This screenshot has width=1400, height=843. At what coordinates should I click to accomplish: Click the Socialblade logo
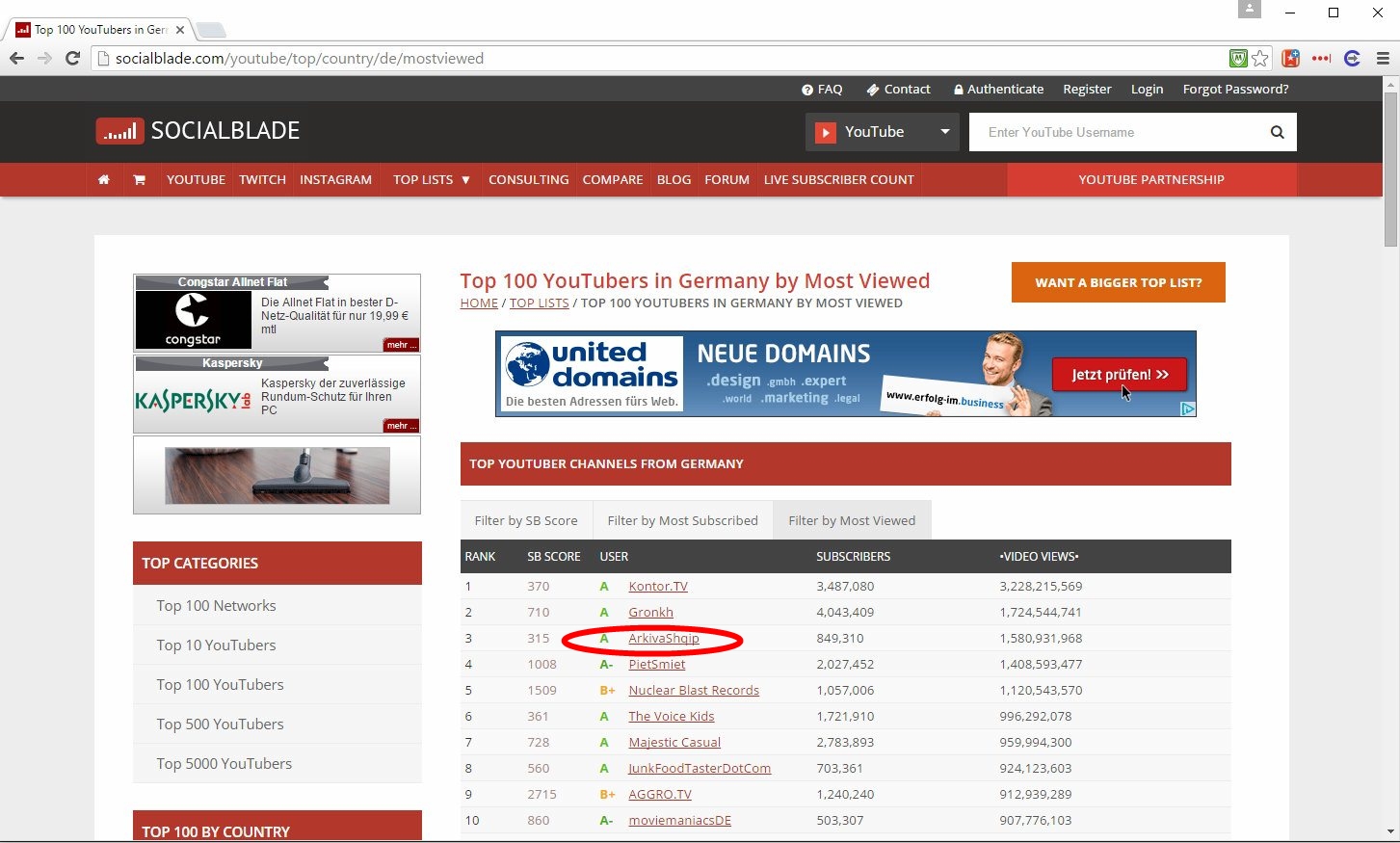198,131
